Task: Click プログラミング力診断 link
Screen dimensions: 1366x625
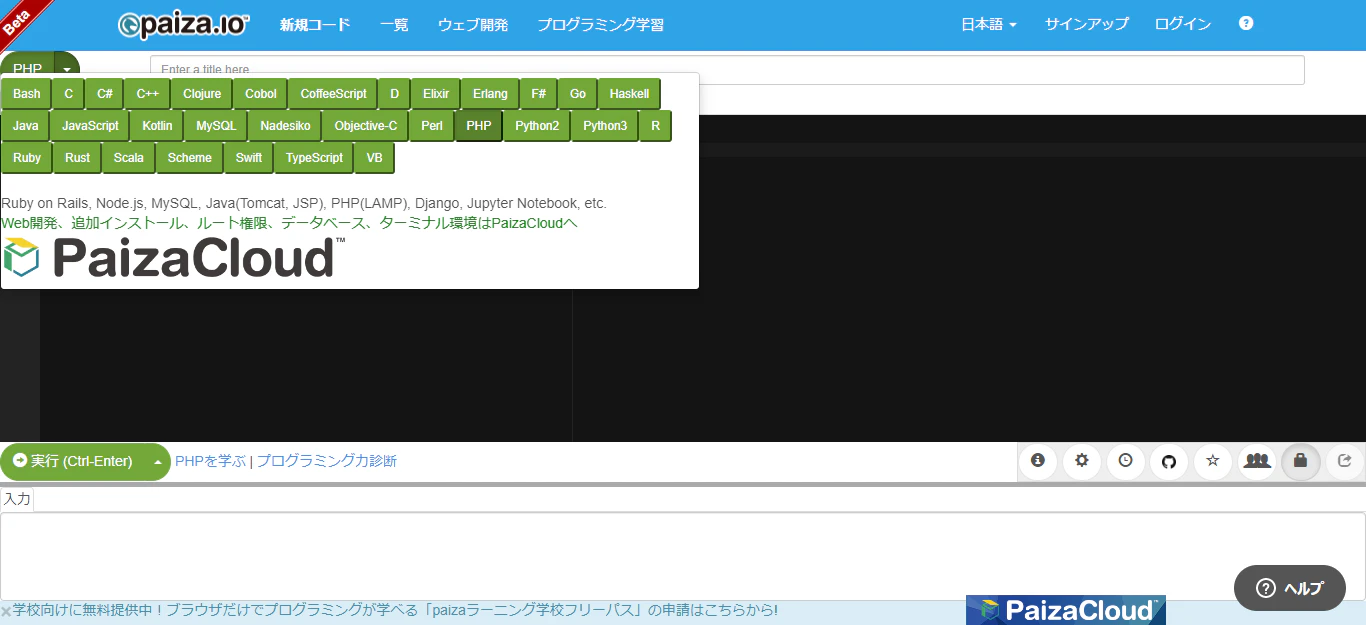Action: (x=326, y=461)
